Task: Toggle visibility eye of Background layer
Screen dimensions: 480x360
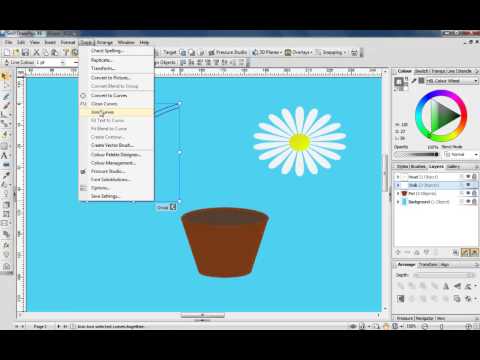Action: 468,202
